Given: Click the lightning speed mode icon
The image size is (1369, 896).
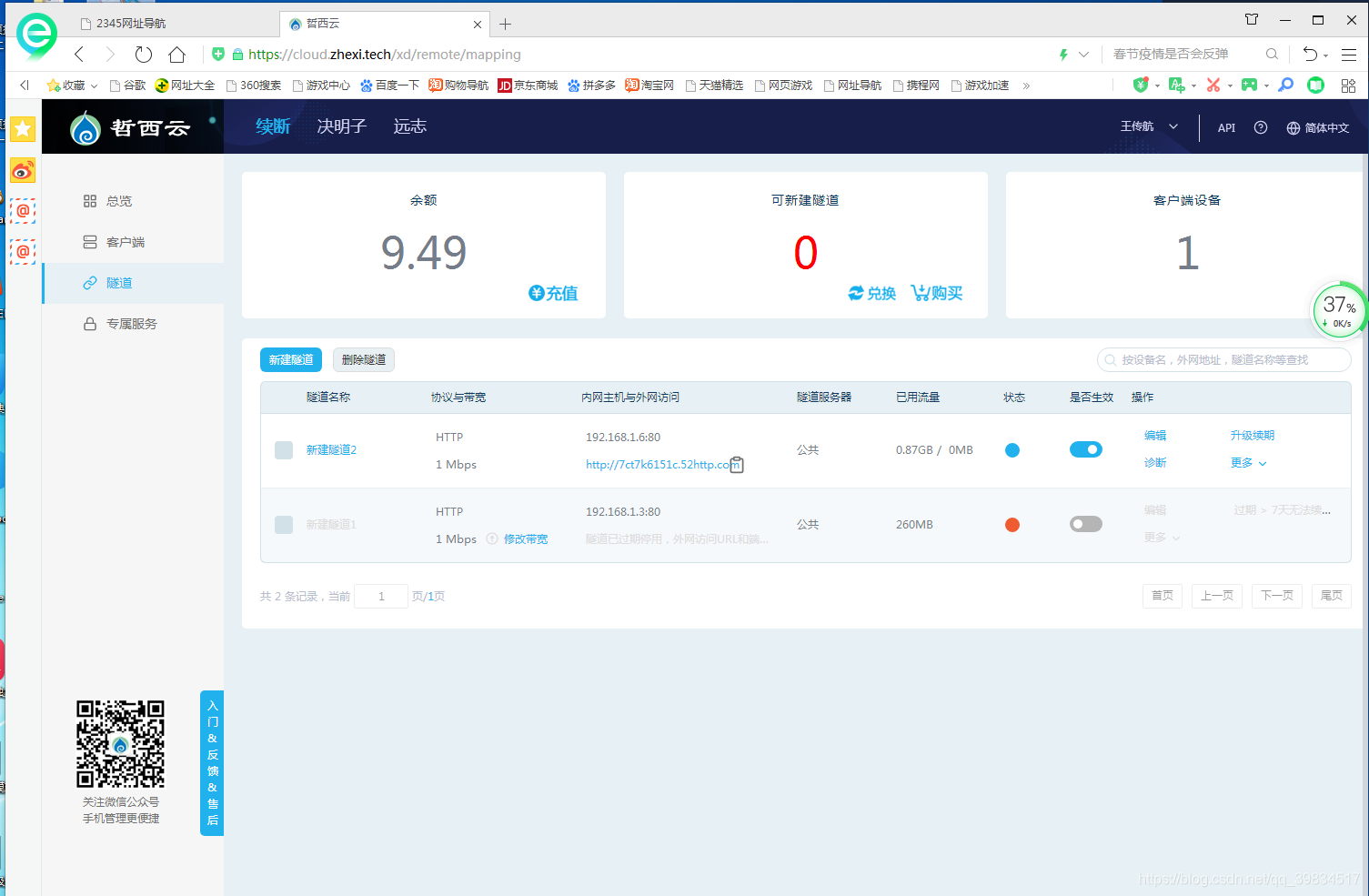Looking at the screenshot, I should 1062,55.
